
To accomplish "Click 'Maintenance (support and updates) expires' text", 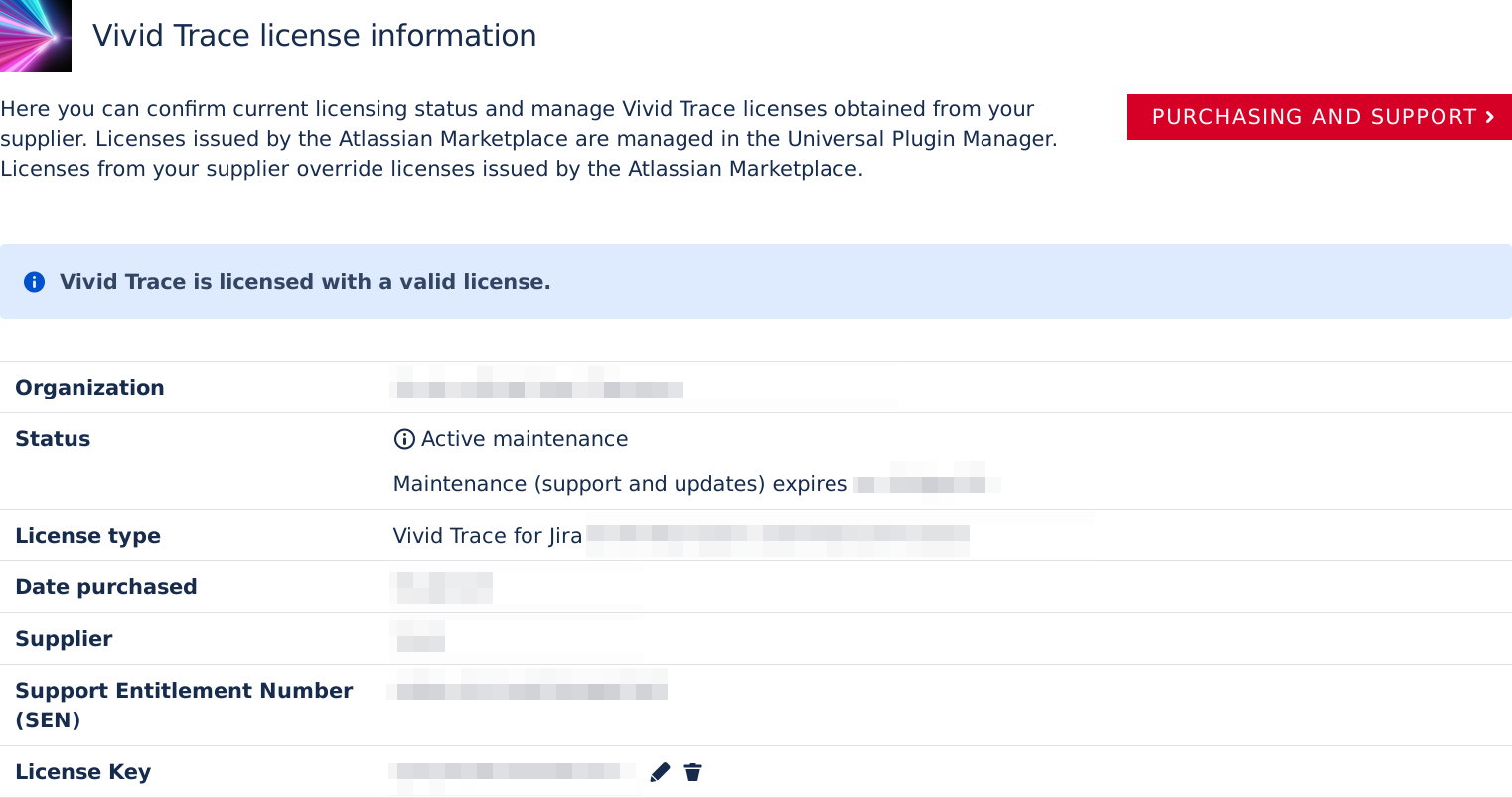I will click(621, 484).
